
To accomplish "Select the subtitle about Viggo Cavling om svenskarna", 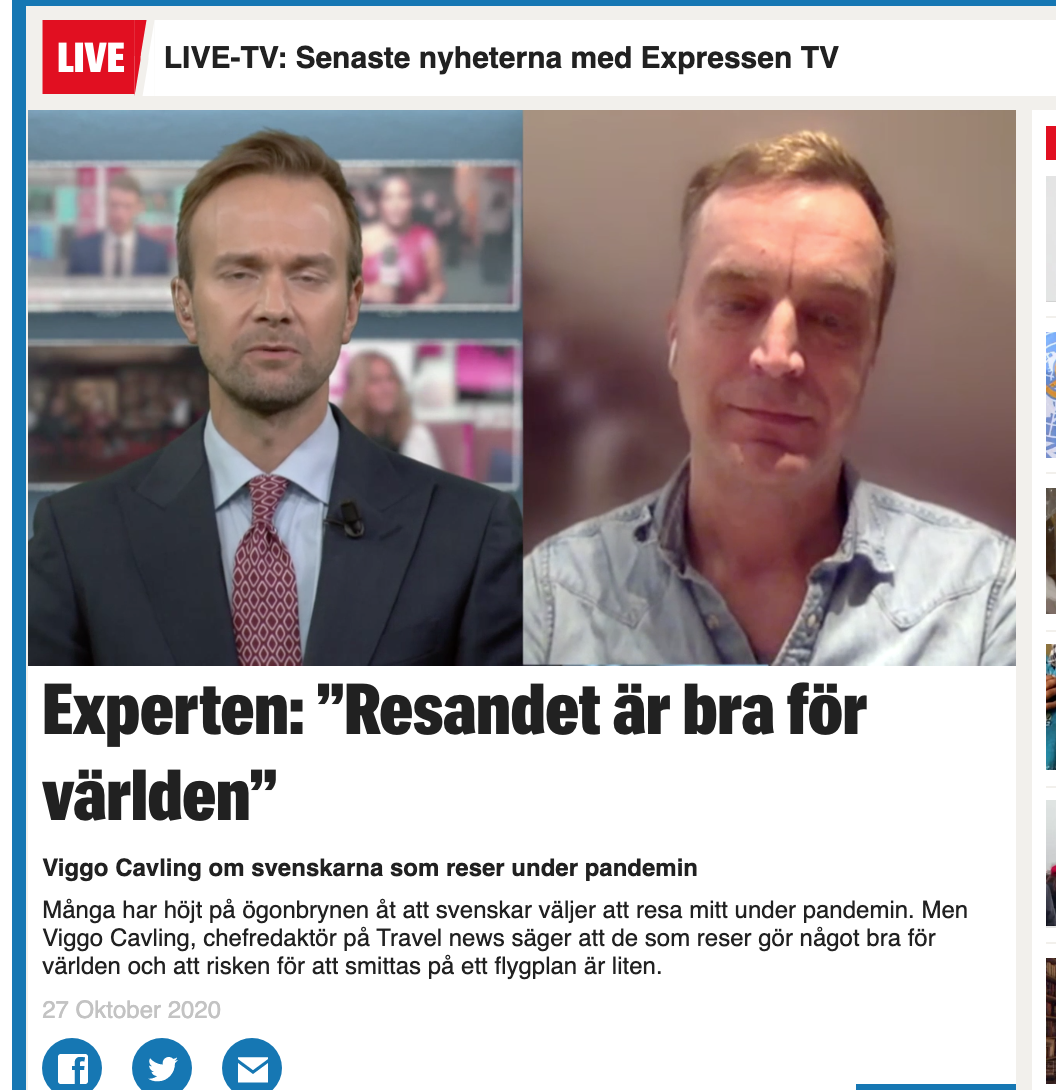I will [x=370, y=868].
